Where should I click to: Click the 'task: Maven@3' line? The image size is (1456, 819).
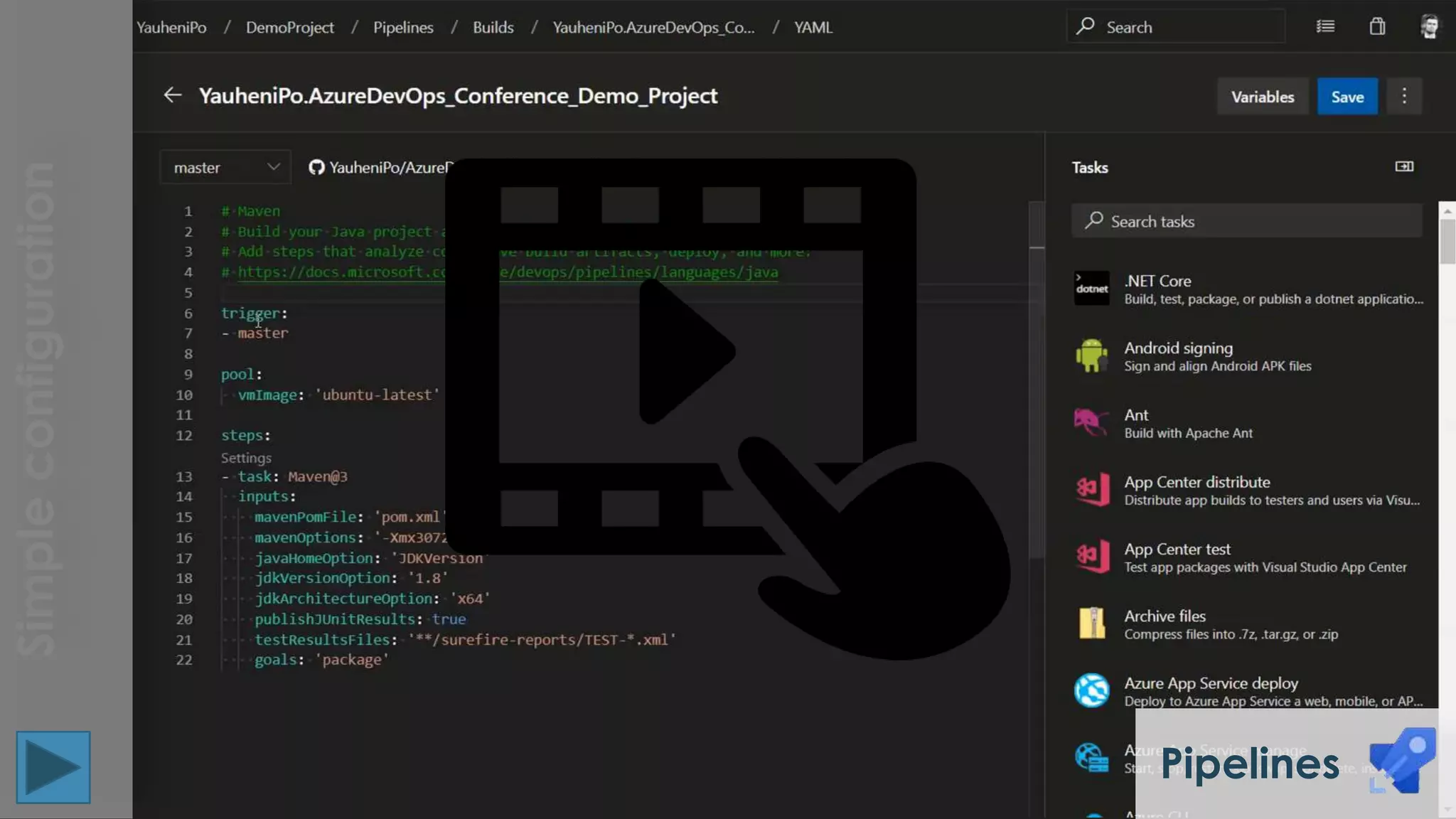[x=284, y=476]
